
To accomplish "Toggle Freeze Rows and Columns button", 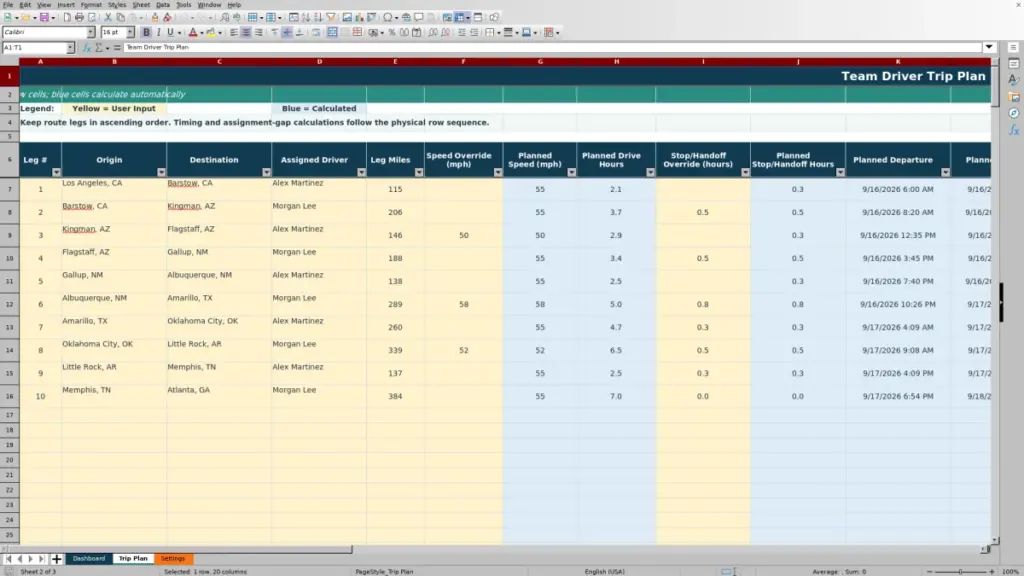I will click(460, 18).
